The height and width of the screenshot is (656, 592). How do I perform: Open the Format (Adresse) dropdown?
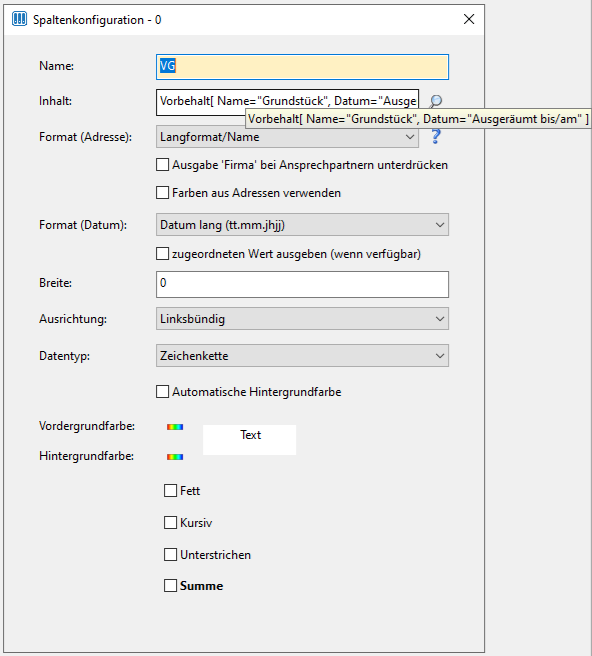coord(287,137)
